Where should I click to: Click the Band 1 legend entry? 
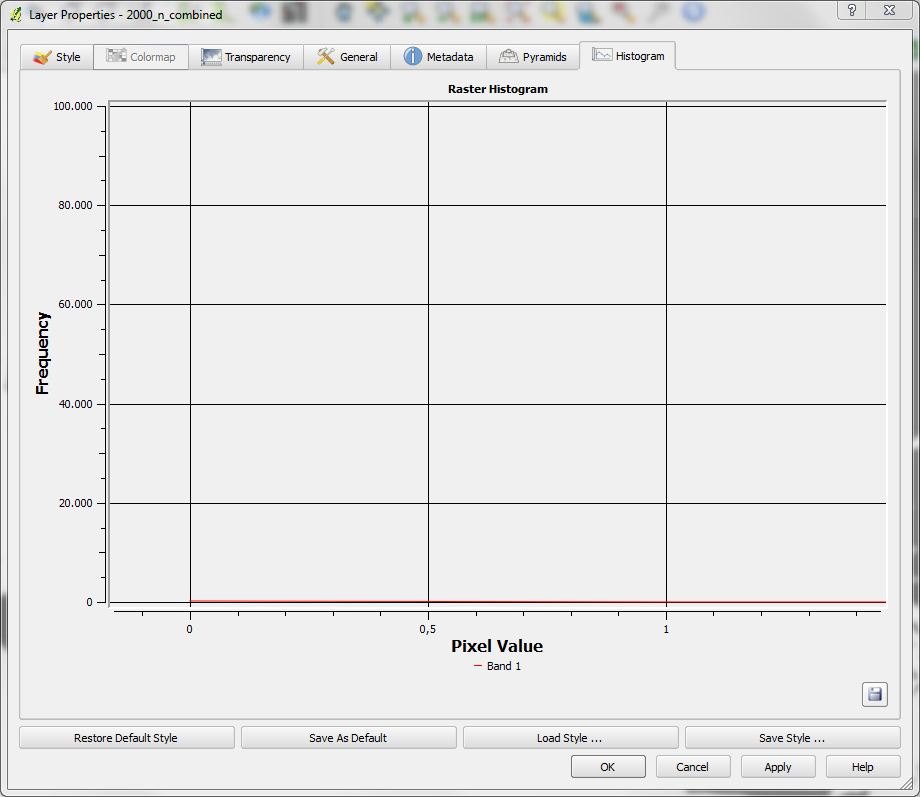click(x=498, y=666)
